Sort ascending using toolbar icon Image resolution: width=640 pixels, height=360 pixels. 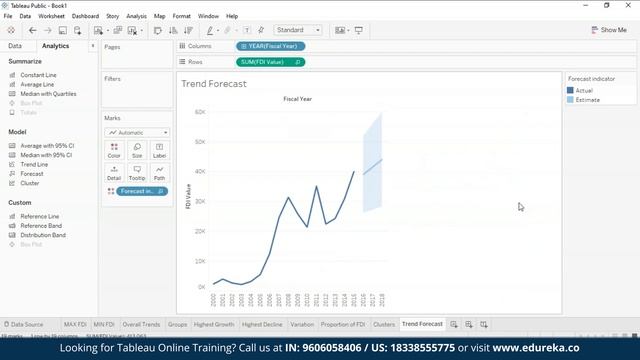[x=173, y=30]
